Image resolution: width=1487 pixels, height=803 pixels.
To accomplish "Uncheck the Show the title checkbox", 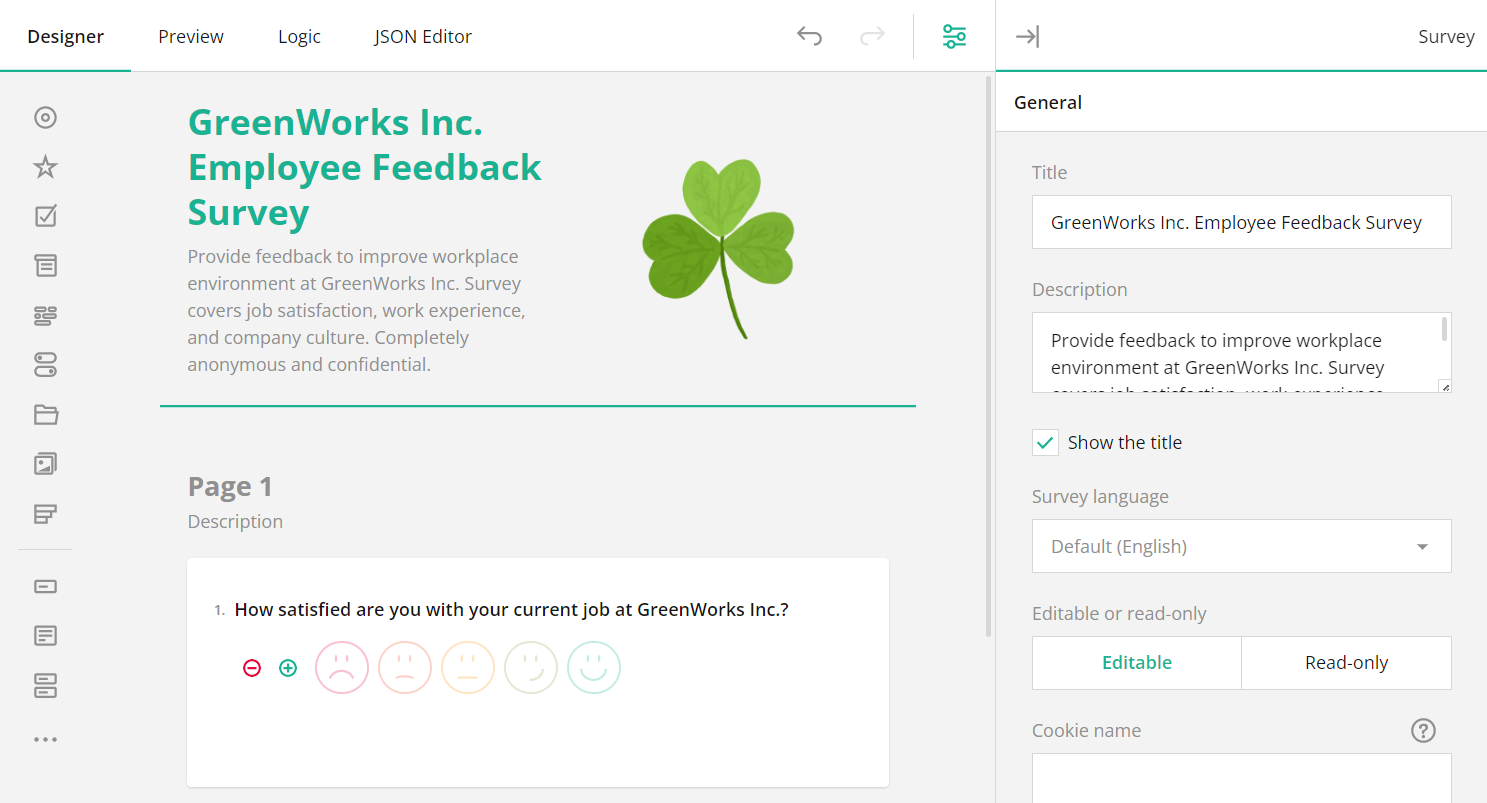I will pos(1045,441).
